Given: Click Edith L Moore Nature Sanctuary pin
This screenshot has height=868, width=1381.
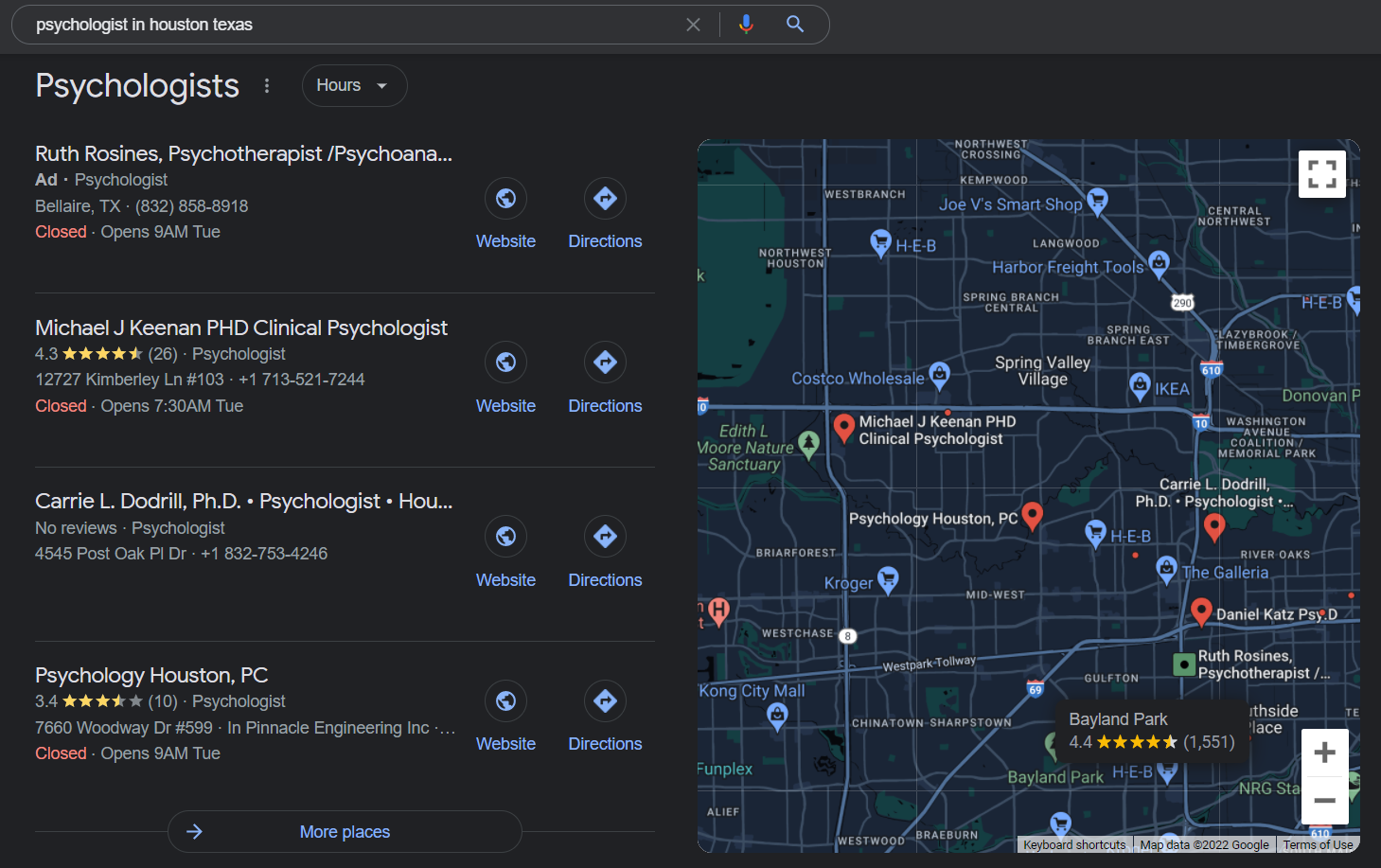Looking at the screenshot, I should (x=808, y=445).
